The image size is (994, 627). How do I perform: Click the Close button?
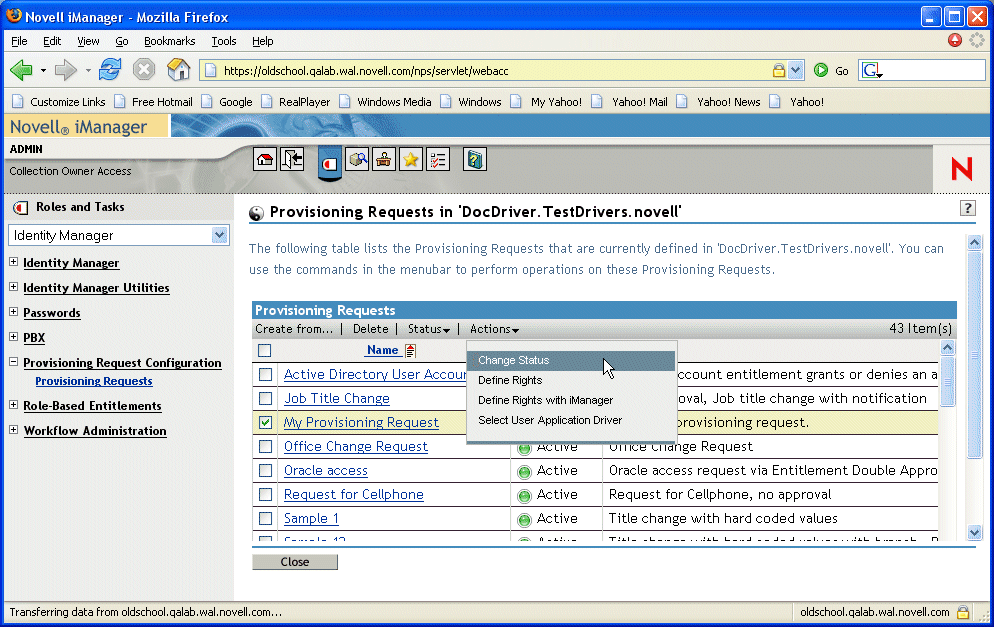coord(295,562)
